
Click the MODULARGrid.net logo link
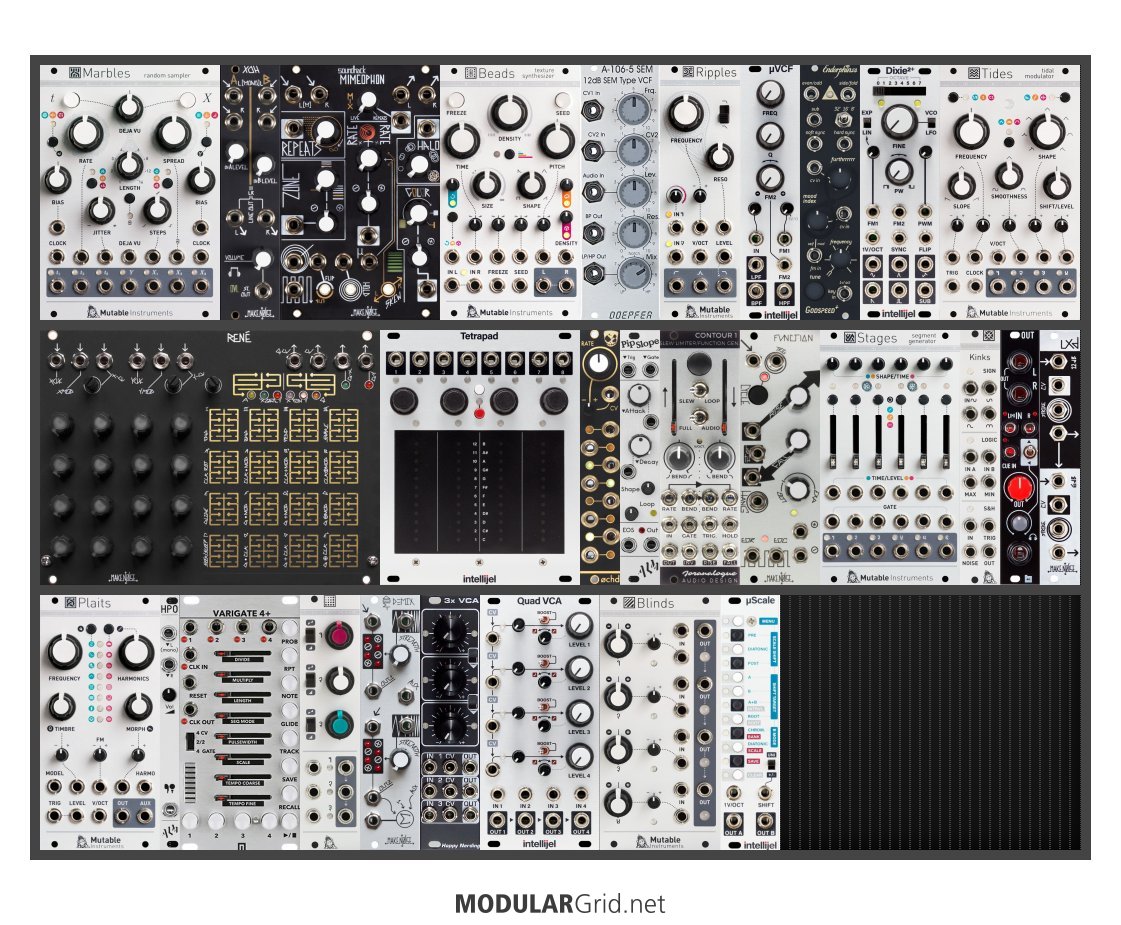click(x=559, y=904)
